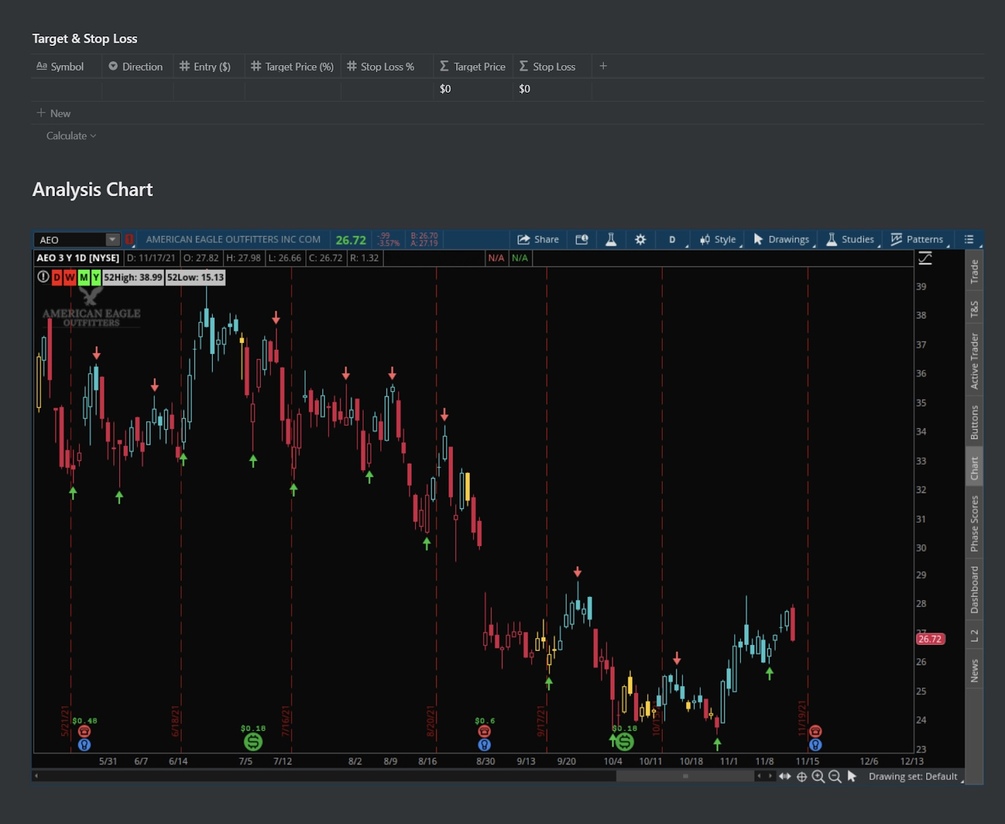Image resolution: width=1005 pixels, height=824 pixels.
Task: Click the red alert icon beside symbol box
Action: tap(129, 240)
